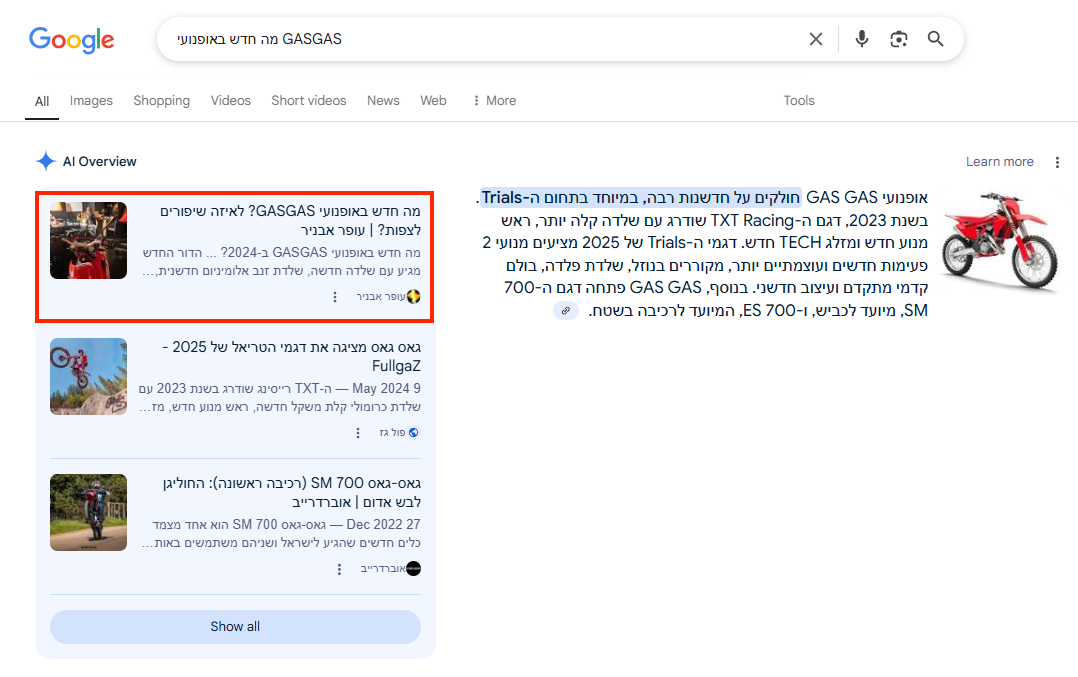
Task: Click the black circle favicon of third source
Action: click(x=413, y=568)
